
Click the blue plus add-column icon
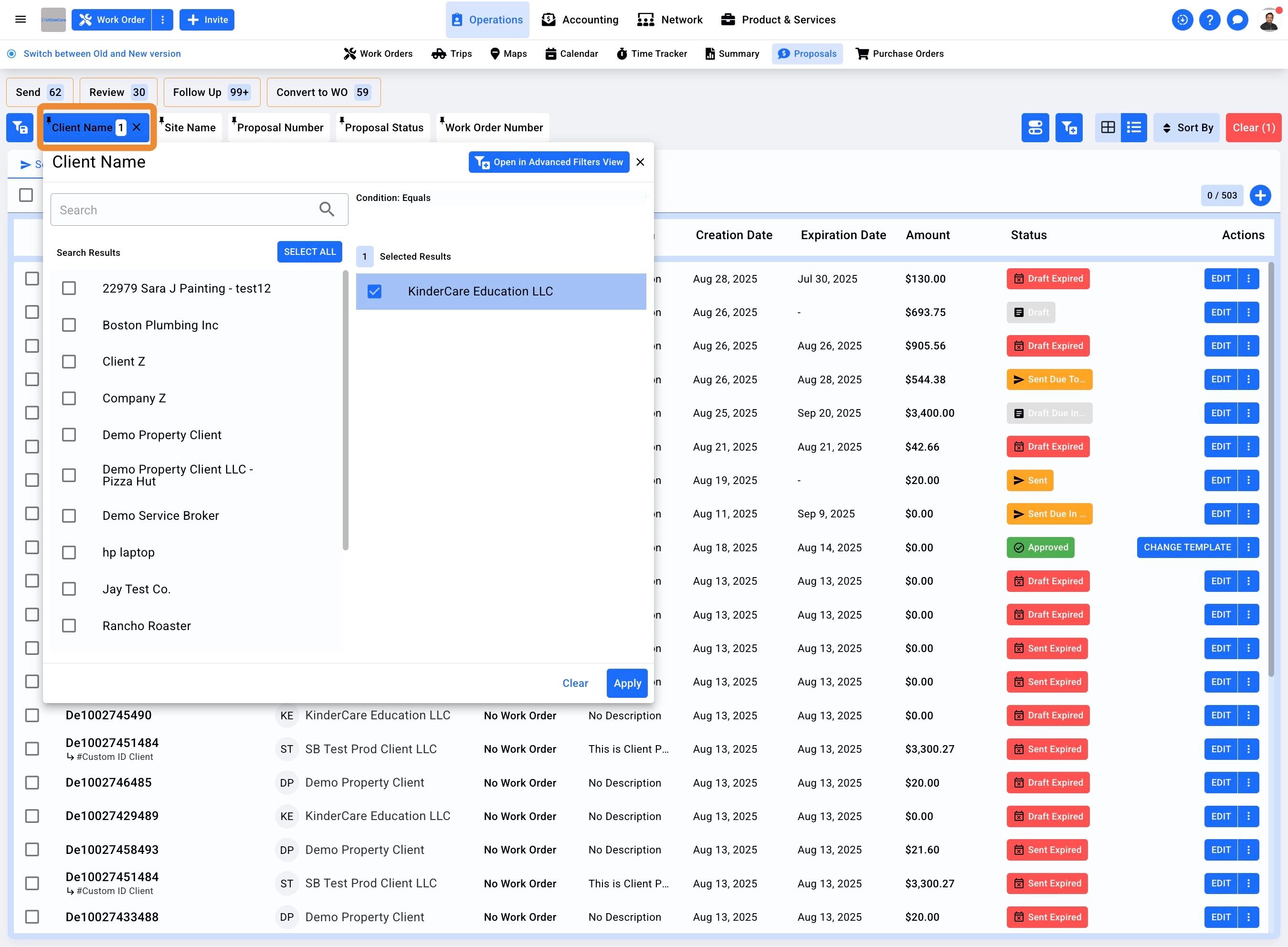[1260, 196]
